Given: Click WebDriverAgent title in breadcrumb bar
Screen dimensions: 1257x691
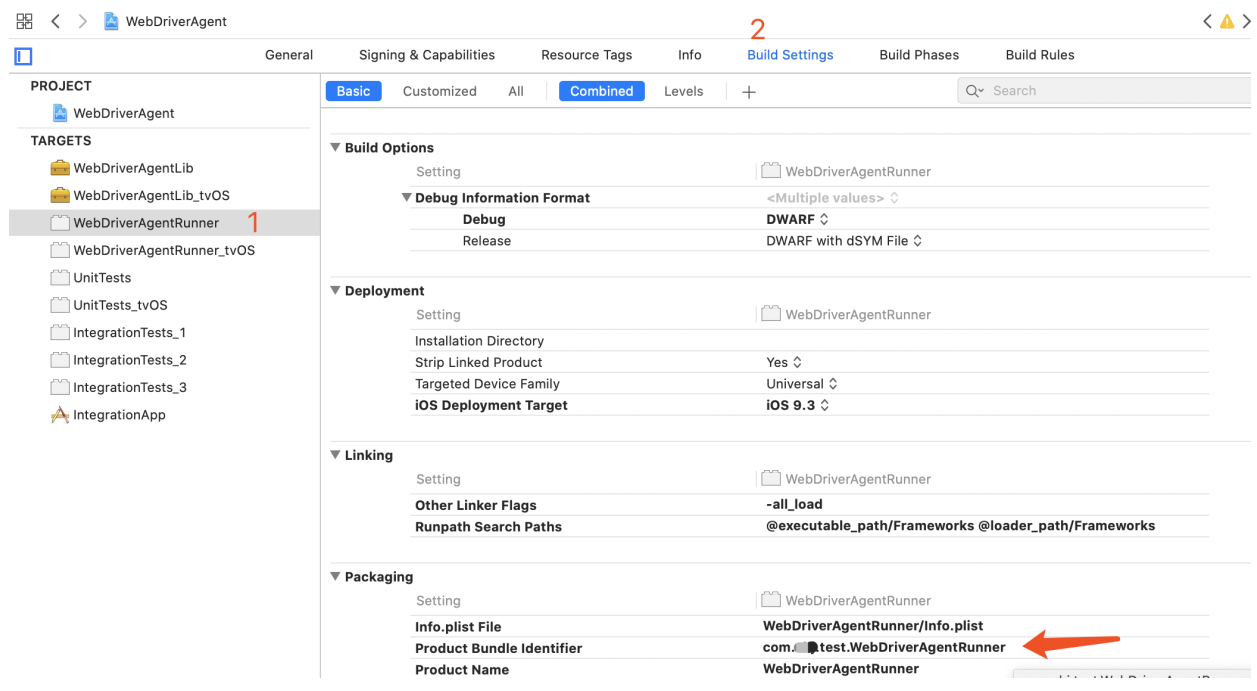Looking at the screenshot, I should (x=176, y=21).
